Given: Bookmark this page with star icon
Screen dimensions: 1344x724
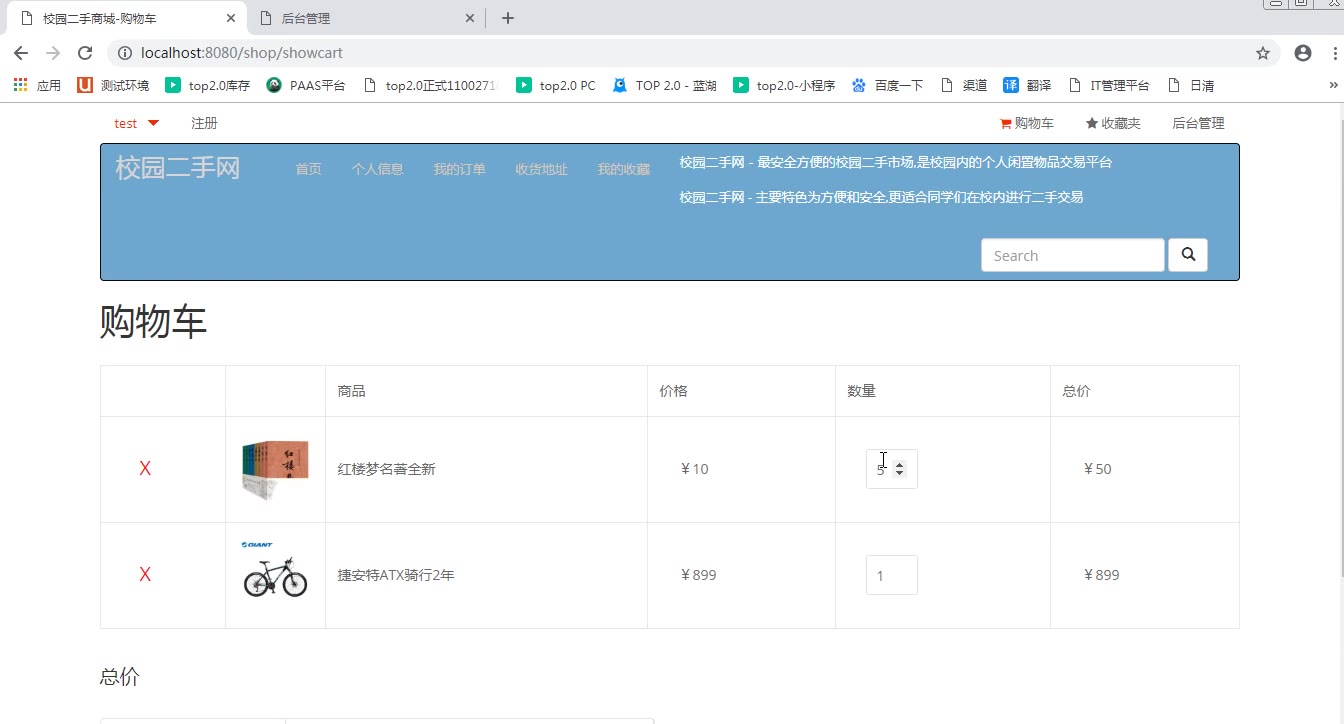Looking at the screenshot, I should (x=1263, y=53).
